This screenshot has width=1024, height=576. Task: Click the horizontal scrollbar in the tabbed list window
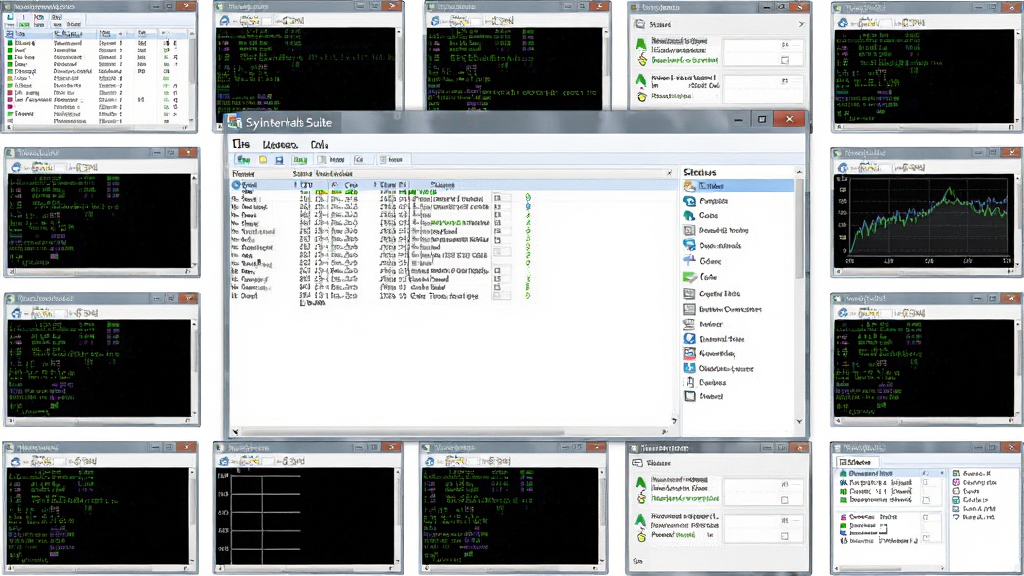[889, 568]
